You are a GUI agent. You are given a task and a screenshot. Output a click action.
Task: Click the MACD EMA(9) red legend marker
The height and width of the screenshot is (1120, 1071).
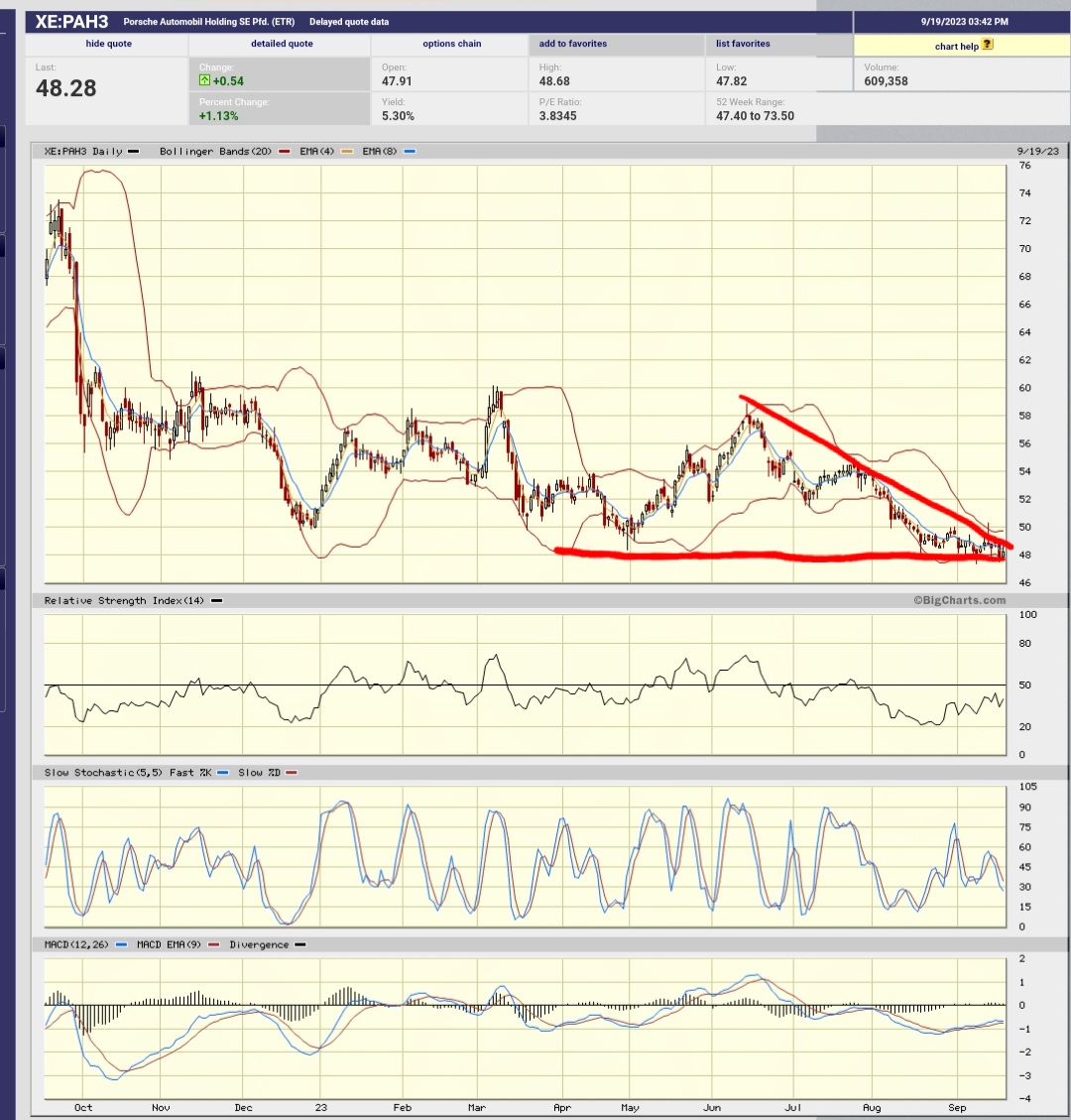pyautogui.click(x=213, y=944)
